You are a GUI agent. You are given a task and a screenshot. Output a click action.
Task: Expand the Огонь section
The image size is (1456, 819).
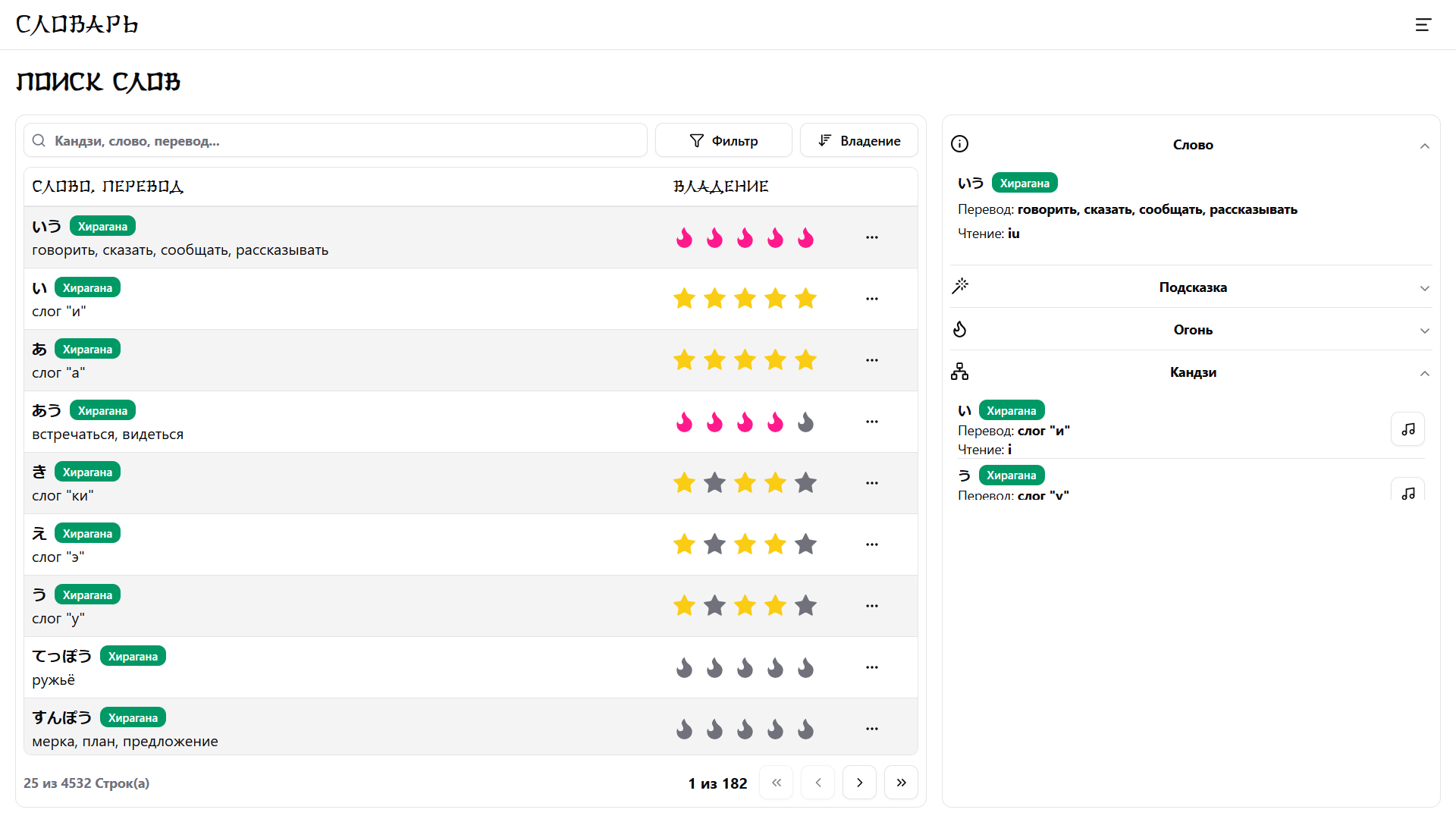pyautogui.click(x=1425, y=331)
